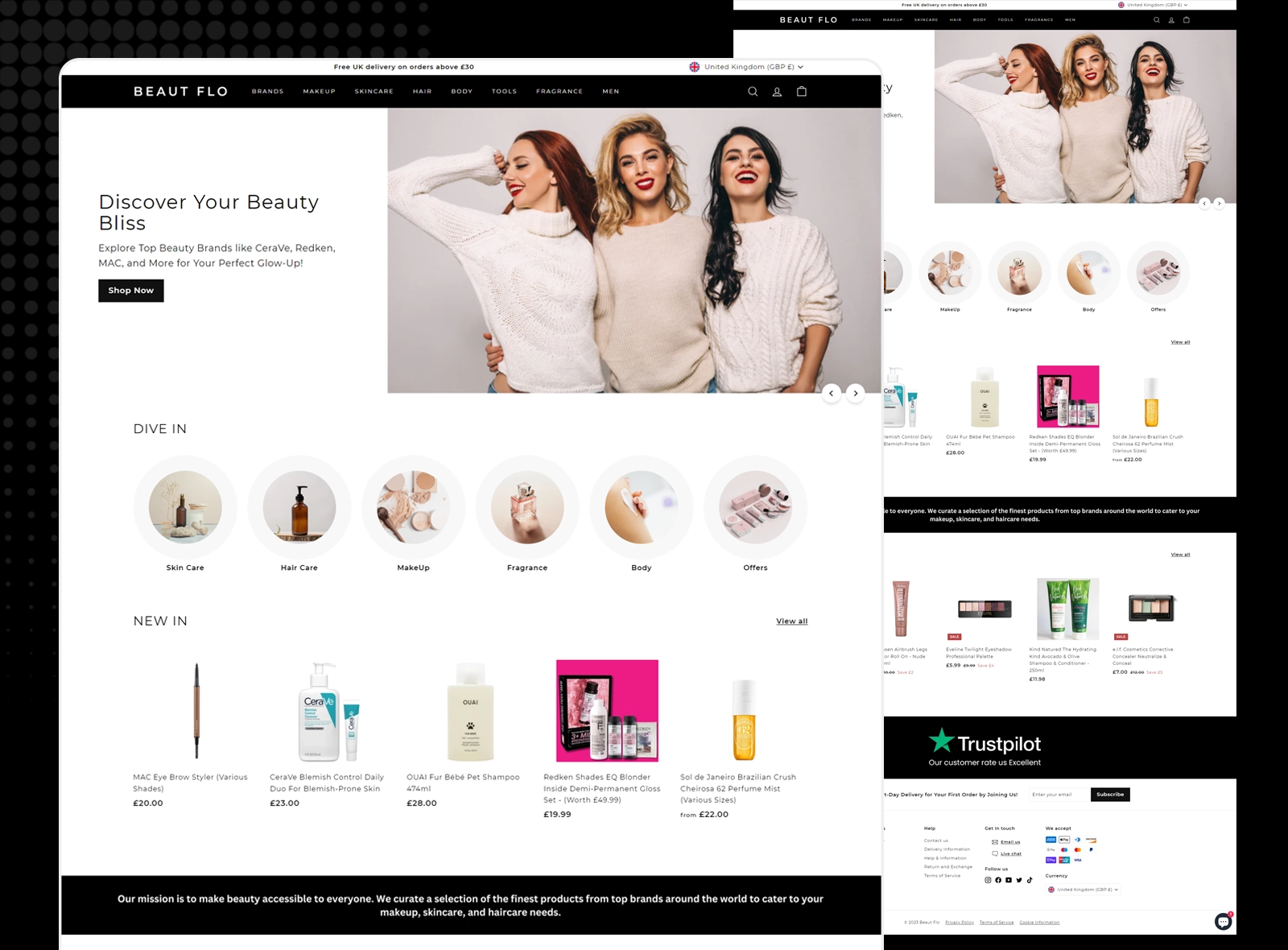The image size is (1288, 950).
Task: Open Redken Shades EQ product image in front window
Action: point(607,711)
